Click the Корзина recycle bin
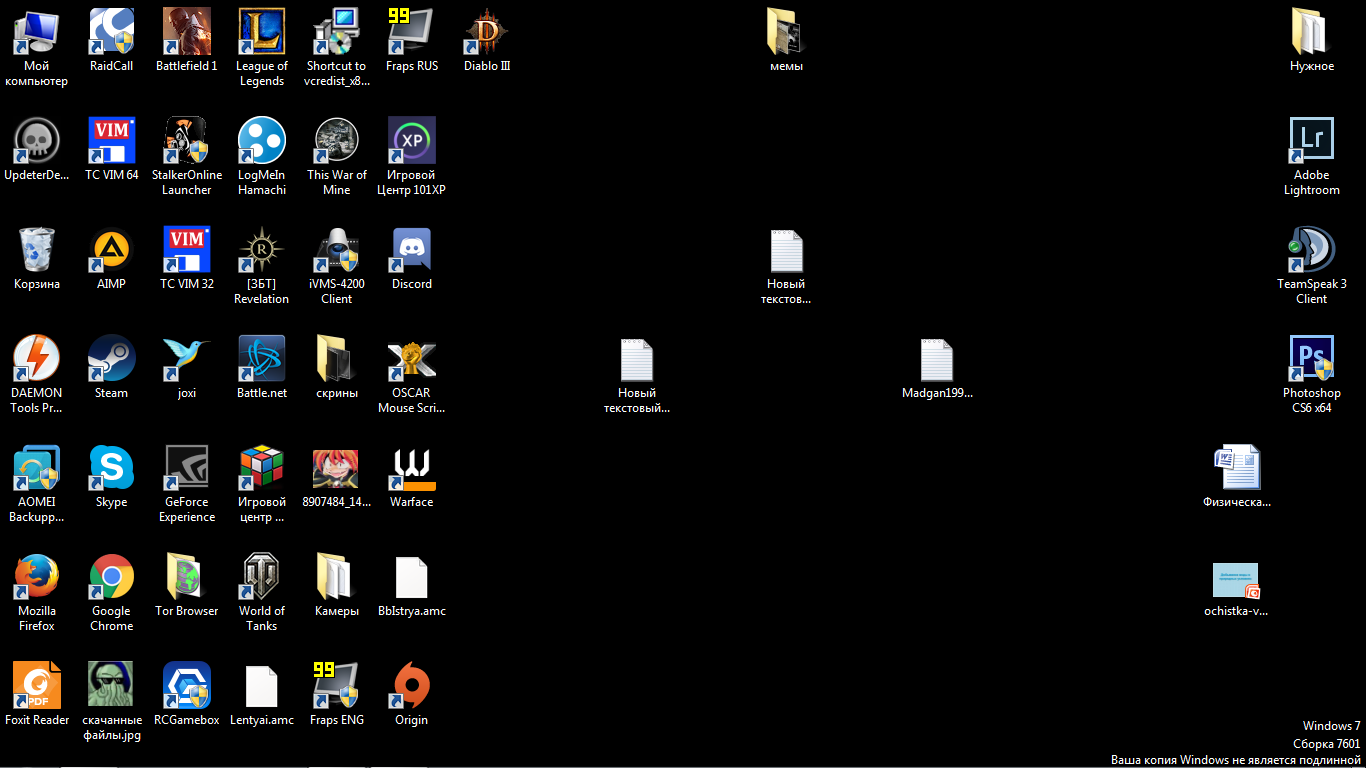 coord(37,250)
